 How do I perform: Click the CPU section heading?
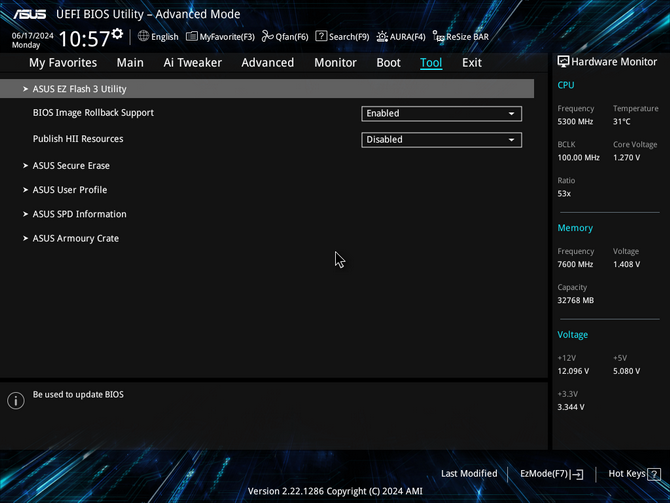pyautogui.click(x=566, y=85)
